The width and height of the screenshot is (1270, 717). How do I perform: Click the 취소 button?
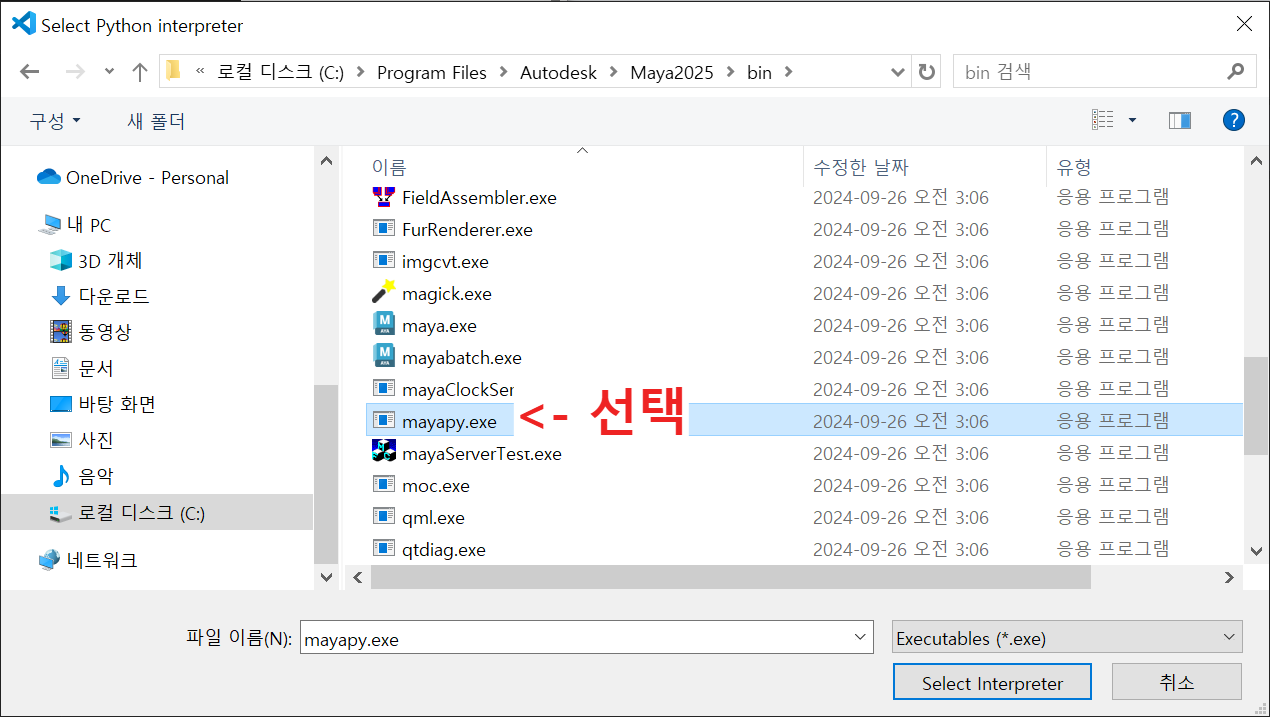point(1177,683)
